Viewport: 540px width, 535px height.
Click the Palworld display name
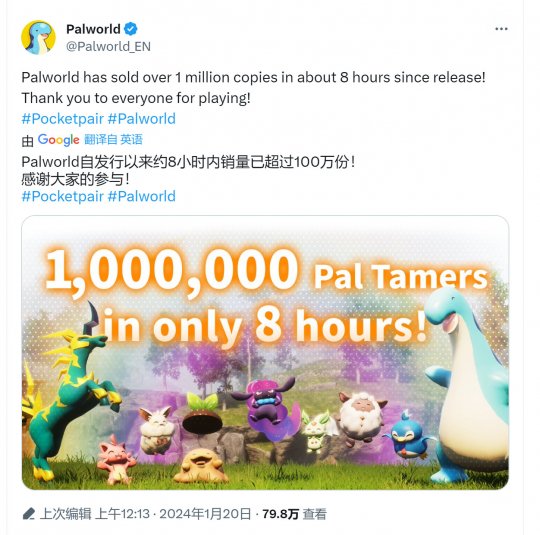click(x=93, y=29)
